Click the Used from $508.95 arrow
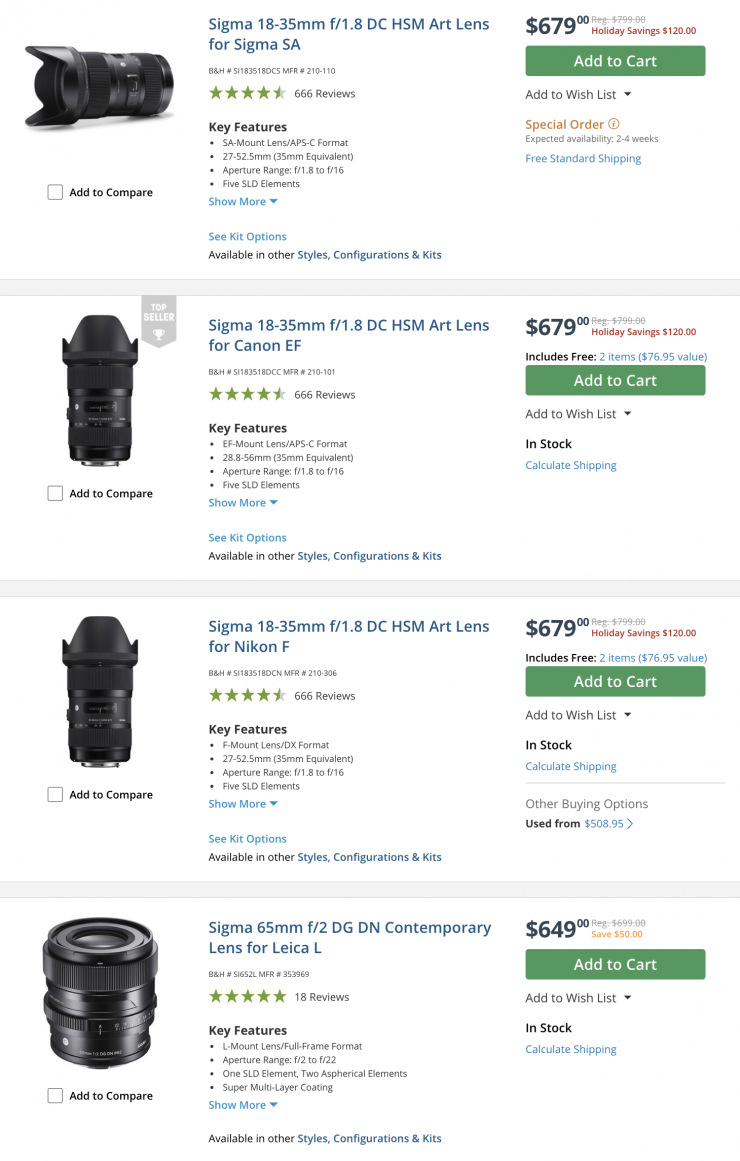 pyautogui.click(x=630, y=824)
